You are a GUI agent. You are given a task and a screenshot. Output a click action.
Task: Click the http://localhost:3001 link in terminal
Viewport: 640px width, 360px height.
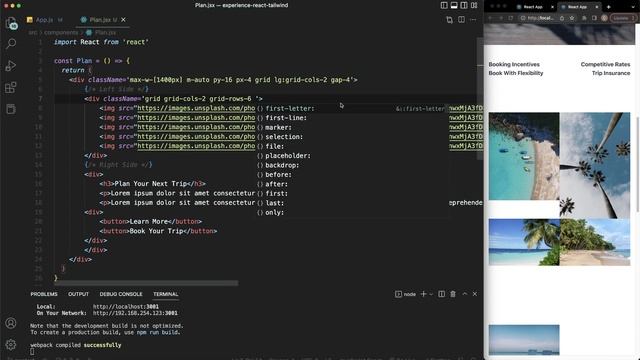(x=126, y=307)
